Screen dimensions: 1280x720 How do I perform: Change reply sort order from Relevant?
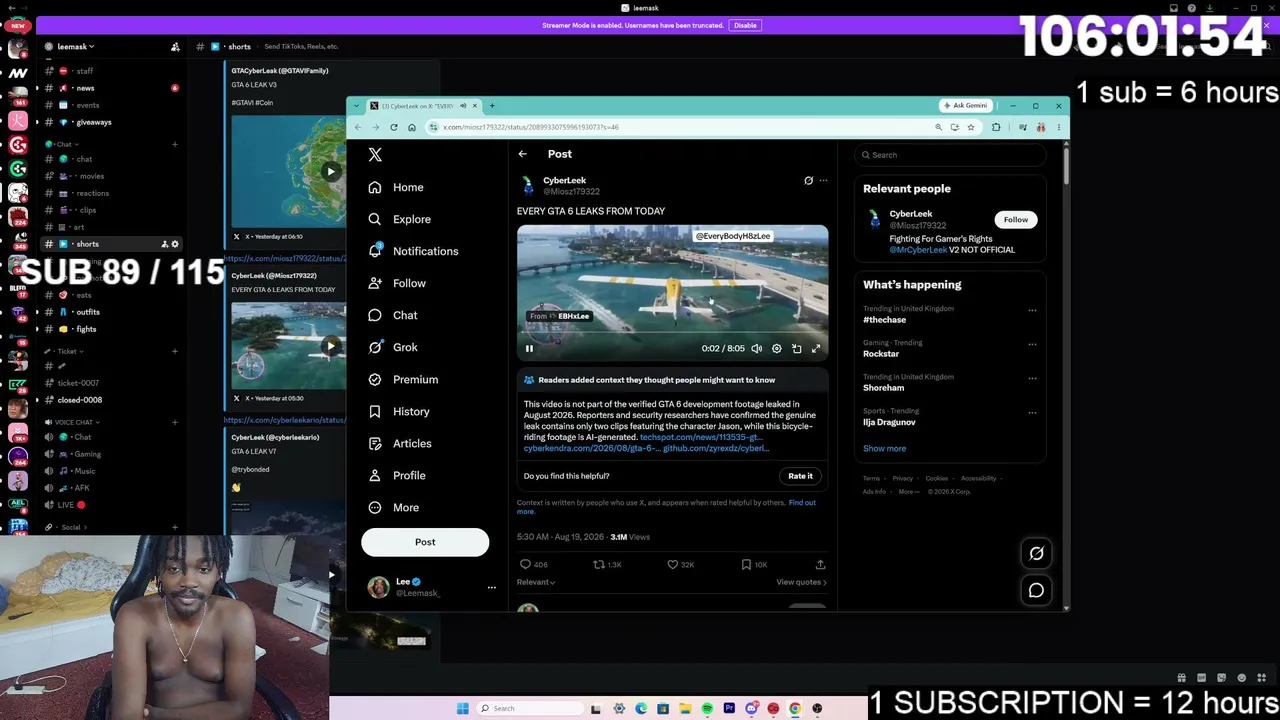536,582
